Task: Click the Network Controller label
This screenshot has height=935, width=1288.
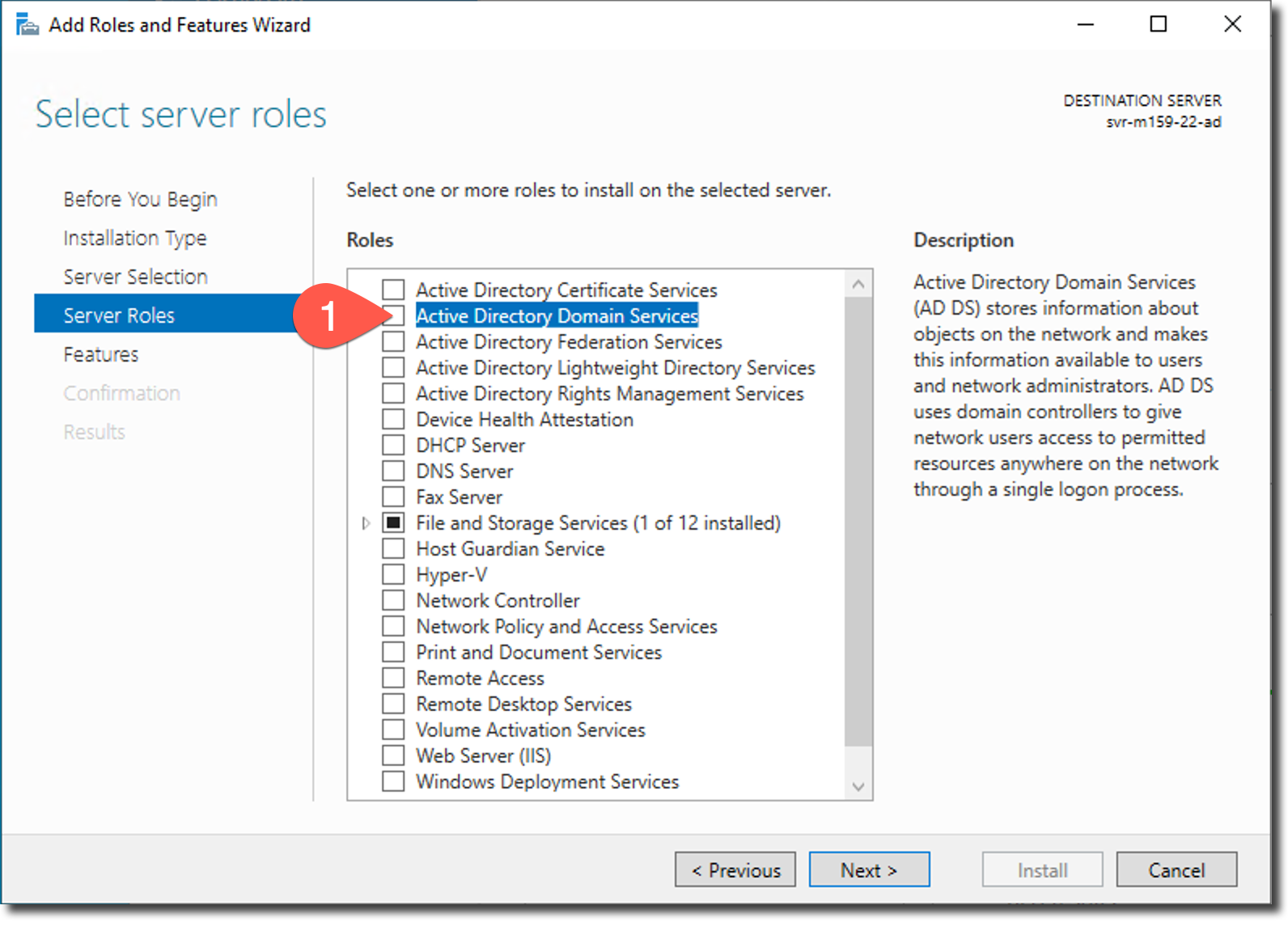Action: (498, 600)
